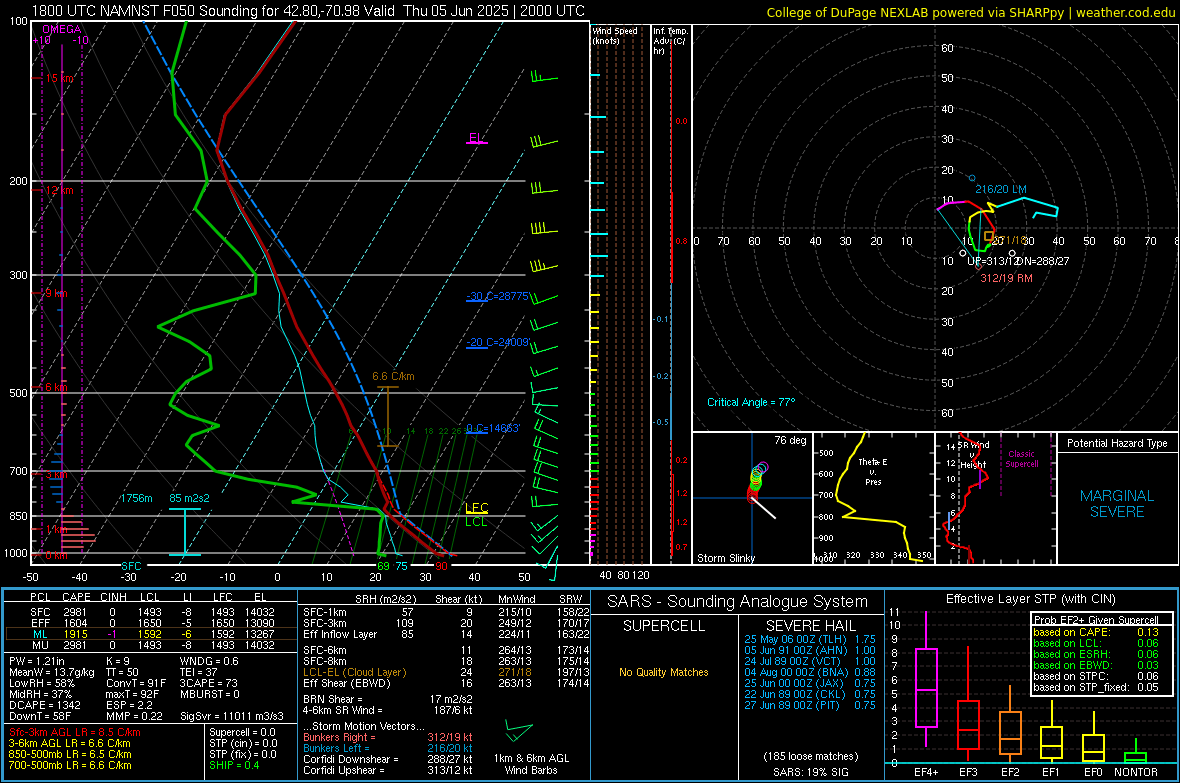
Task: Click the 'SigSvr = 11011 m3/s3' value
Action: (232, 716)
